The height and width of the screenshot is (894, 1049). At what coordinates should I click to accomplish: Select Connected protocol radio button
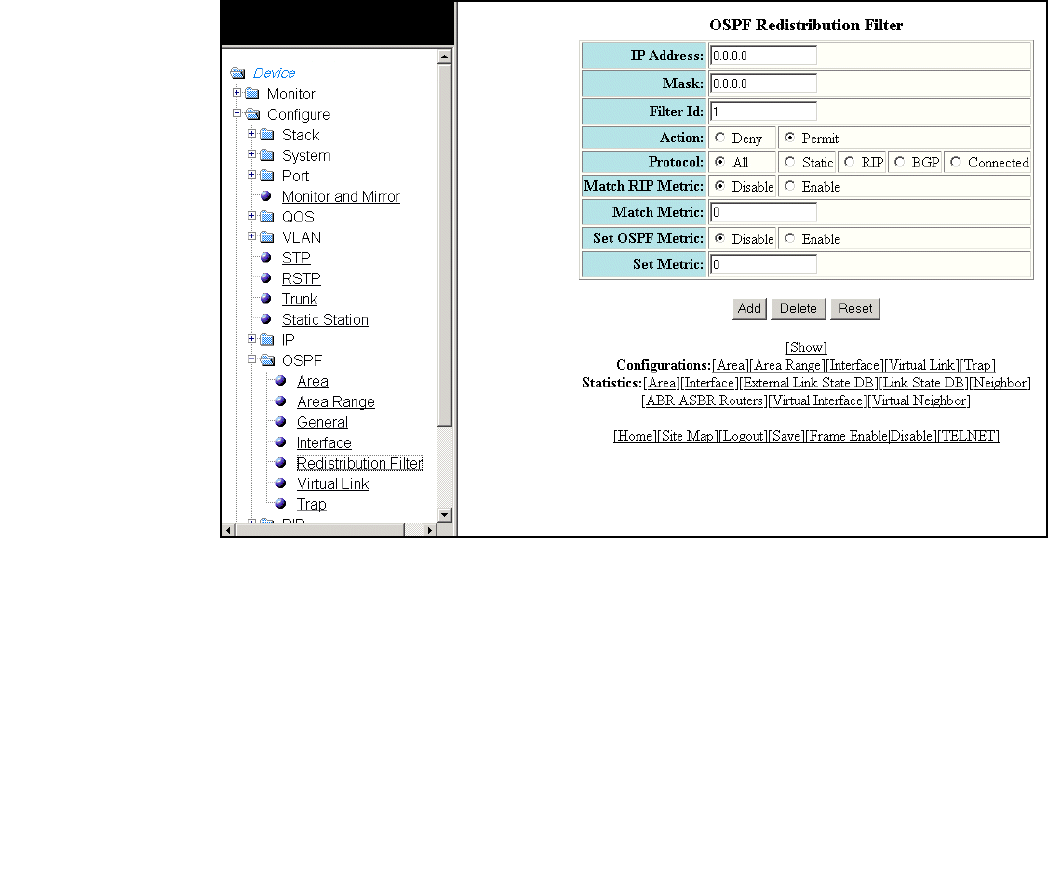click(956, 161)
